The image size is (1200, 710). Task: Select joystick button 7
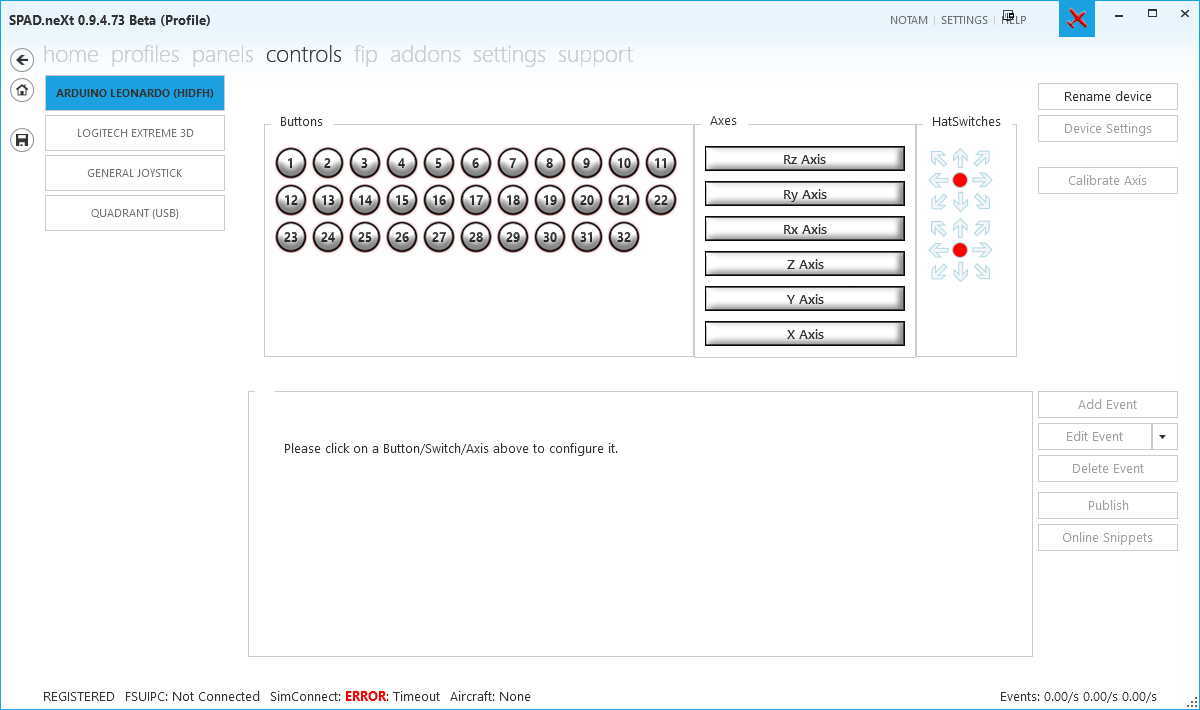coord(513,163)
